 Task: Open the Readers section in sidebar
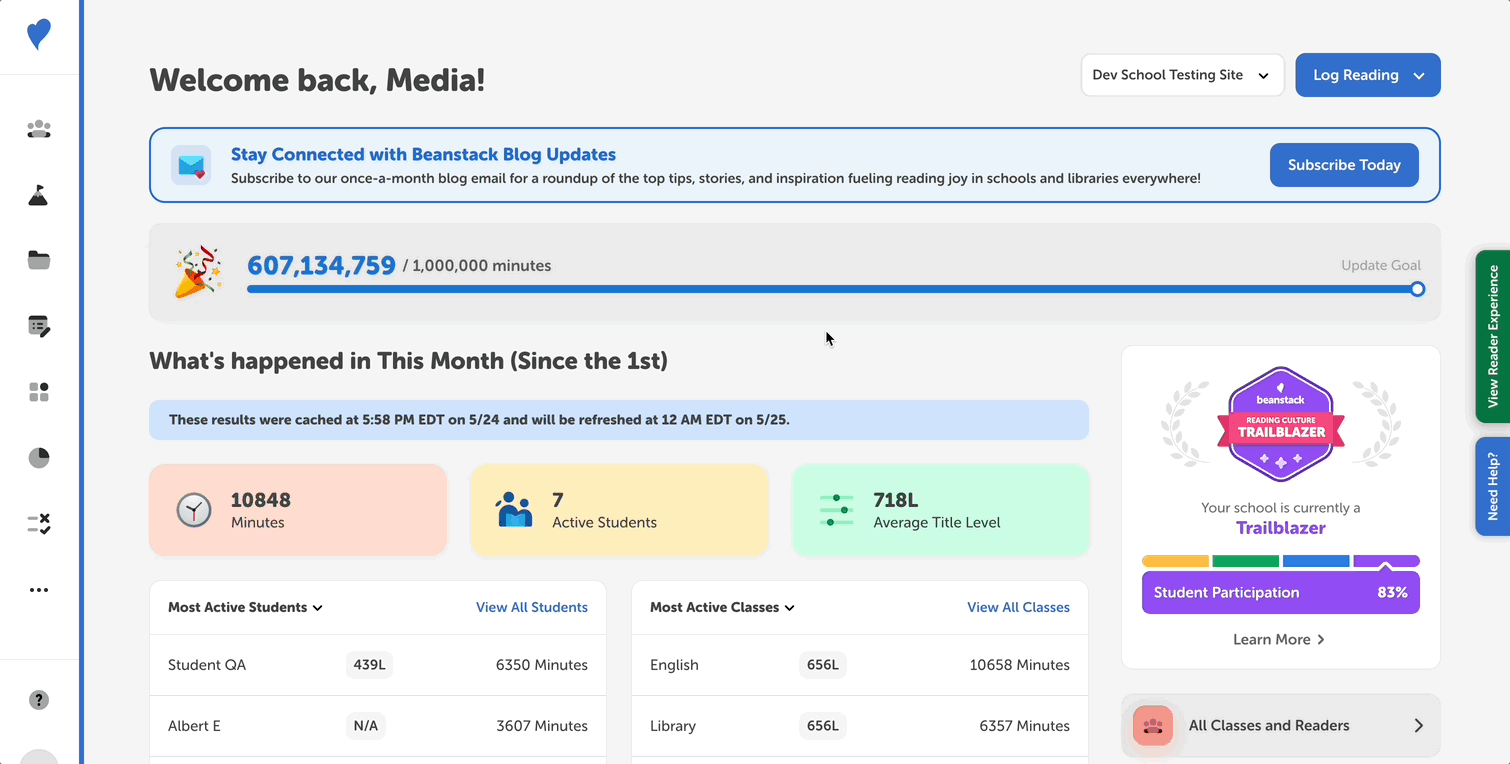point(38,129)
